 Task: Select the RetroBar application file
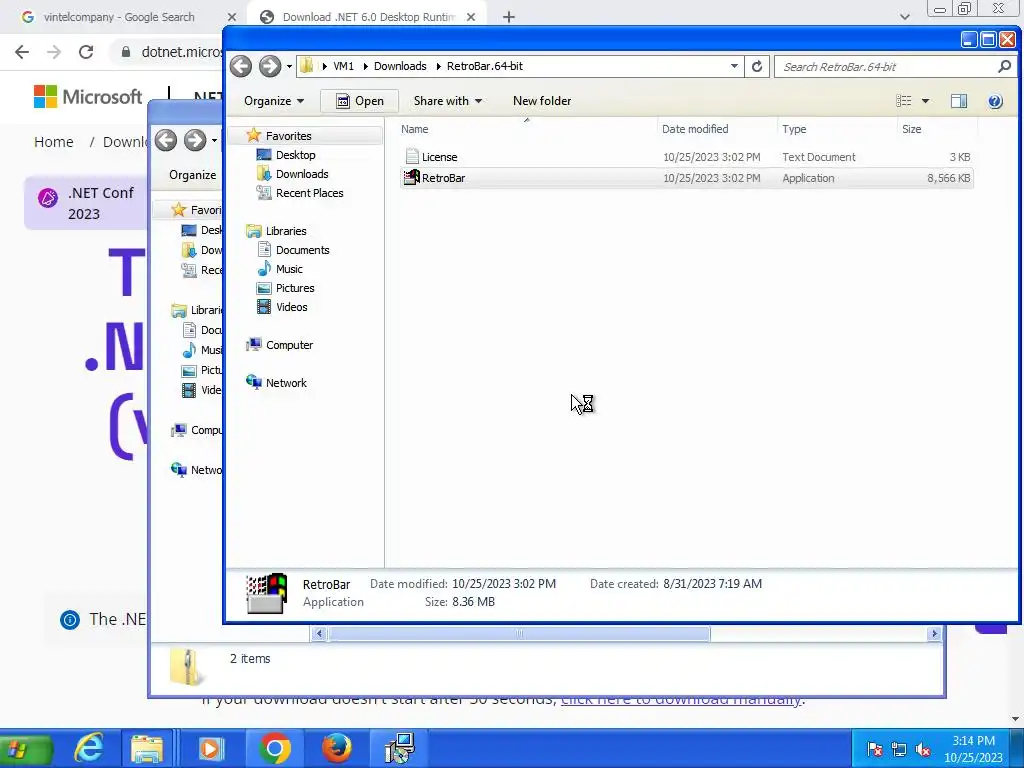point(686,178)
